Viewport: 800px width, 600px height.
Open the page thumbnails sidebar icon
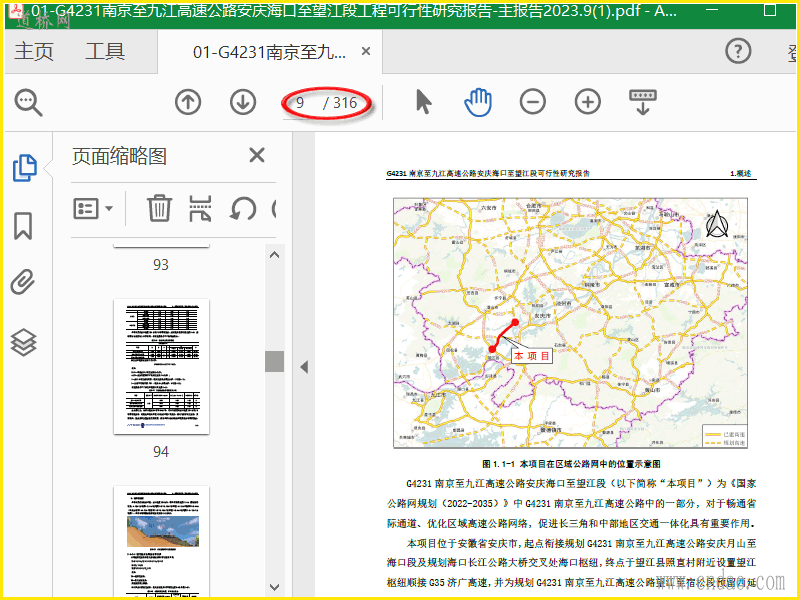coord(24,167)
